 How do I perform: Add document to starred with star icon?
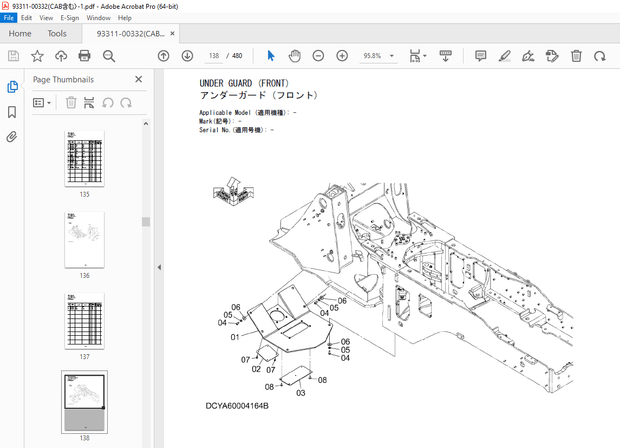[x=37, y=56]
